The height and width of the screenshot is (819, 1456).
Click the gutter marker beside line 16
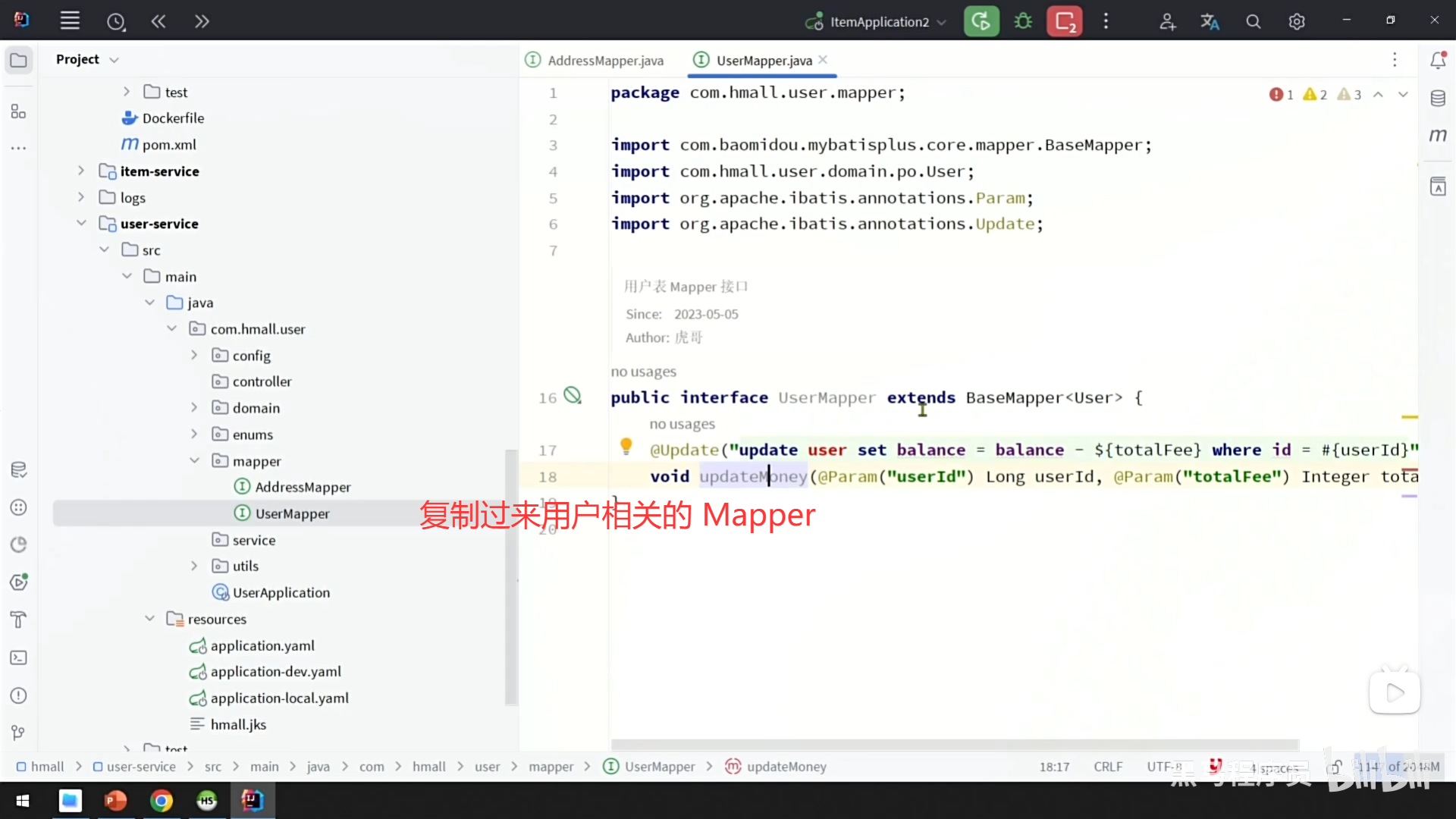pyautogui.click(x=573, y=396)
